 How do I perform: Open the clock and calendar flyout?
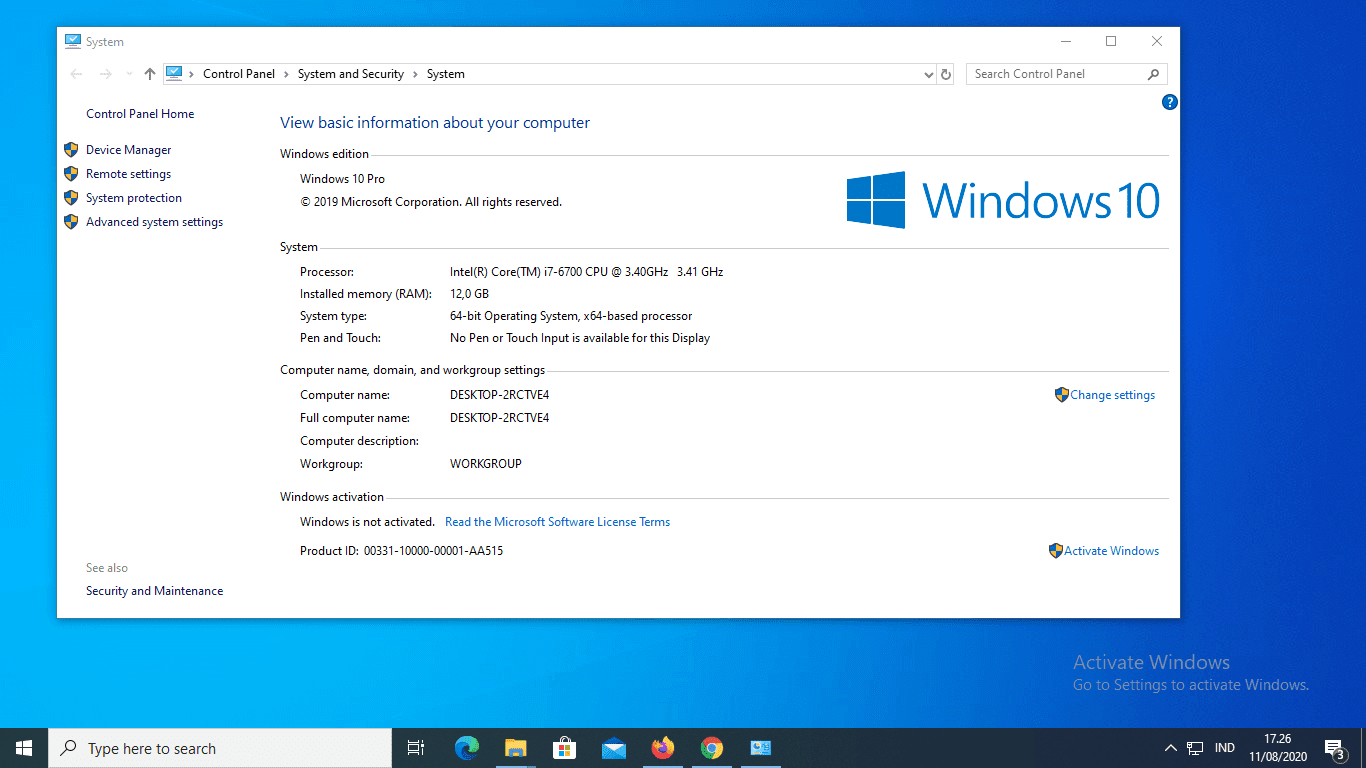(1277, 748)
